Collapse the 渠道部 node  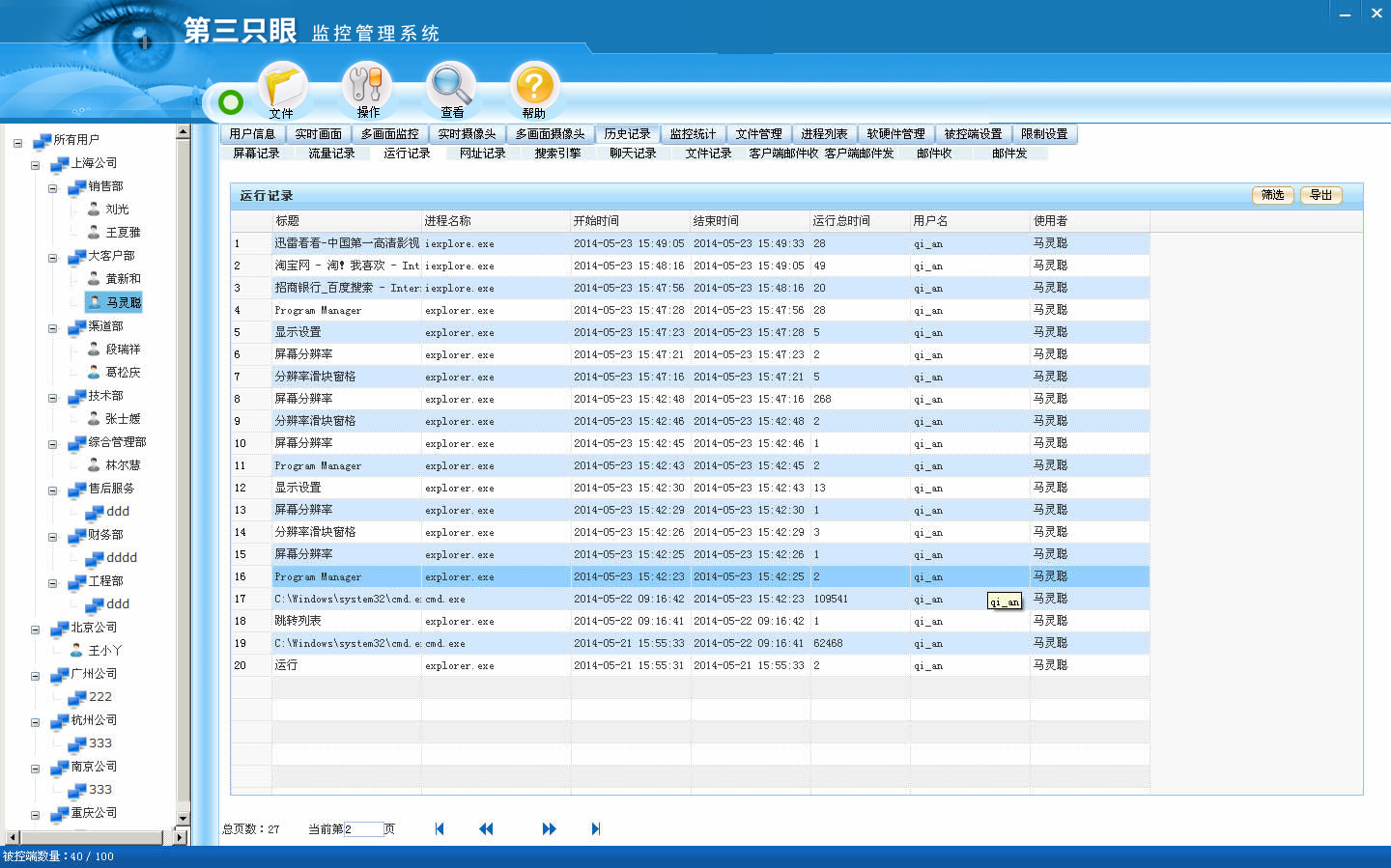52,329
